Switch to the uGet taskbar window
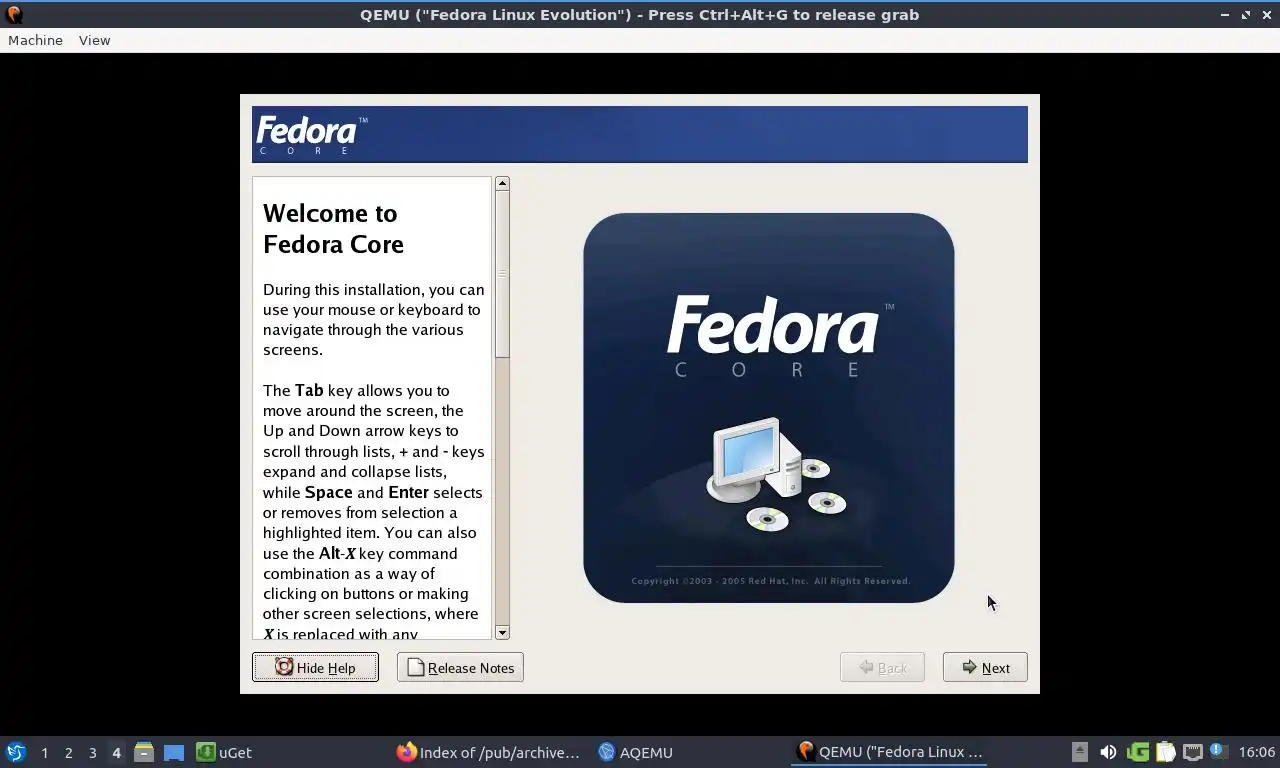 click(x=224, y=752)
